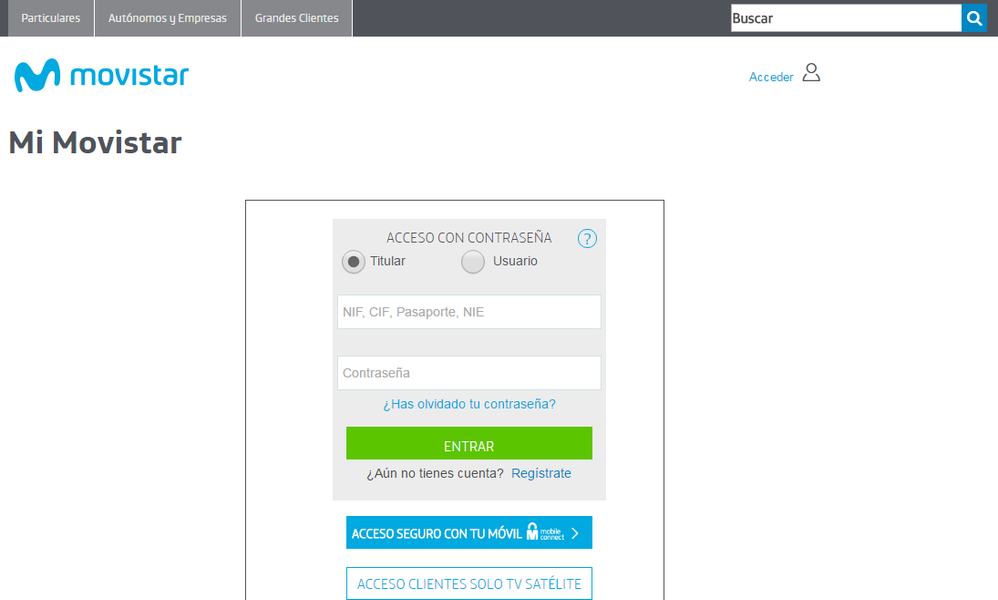Screen dimensions: 998x600
Task: Click the Regístrate link
Action: [541, 473]
